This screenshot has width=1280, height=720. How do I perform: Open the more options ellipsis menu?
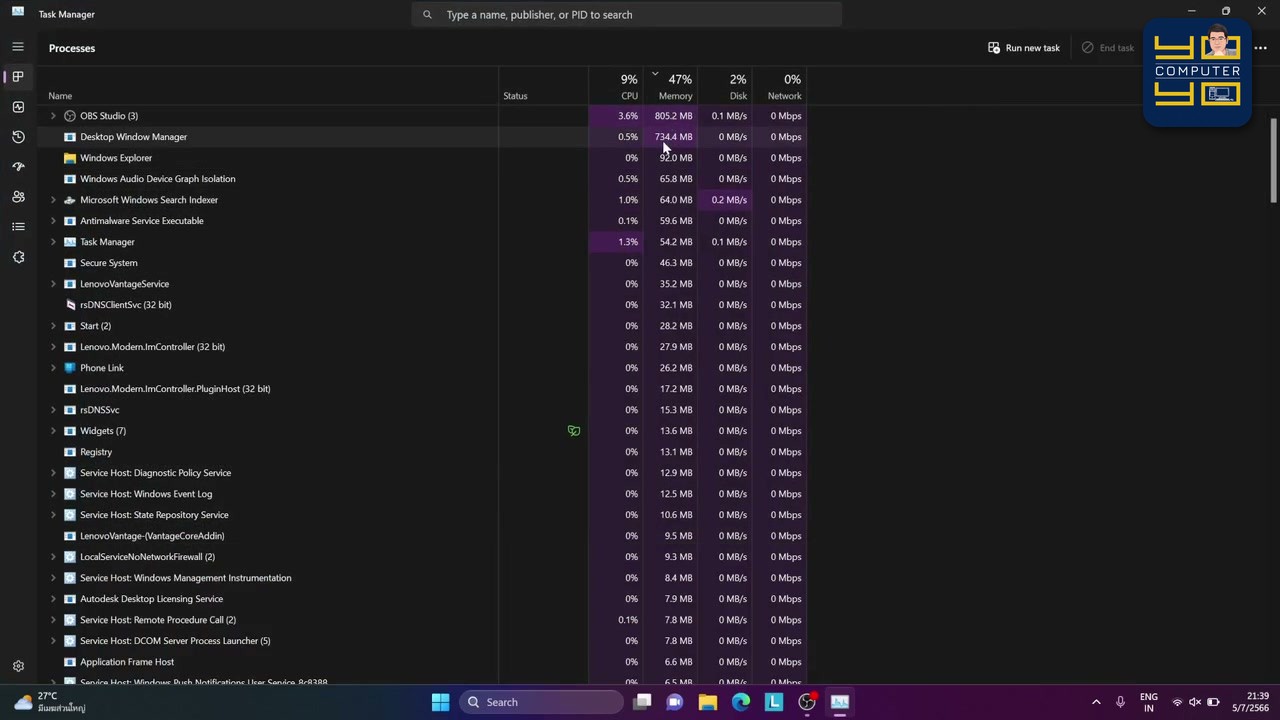1260,48
